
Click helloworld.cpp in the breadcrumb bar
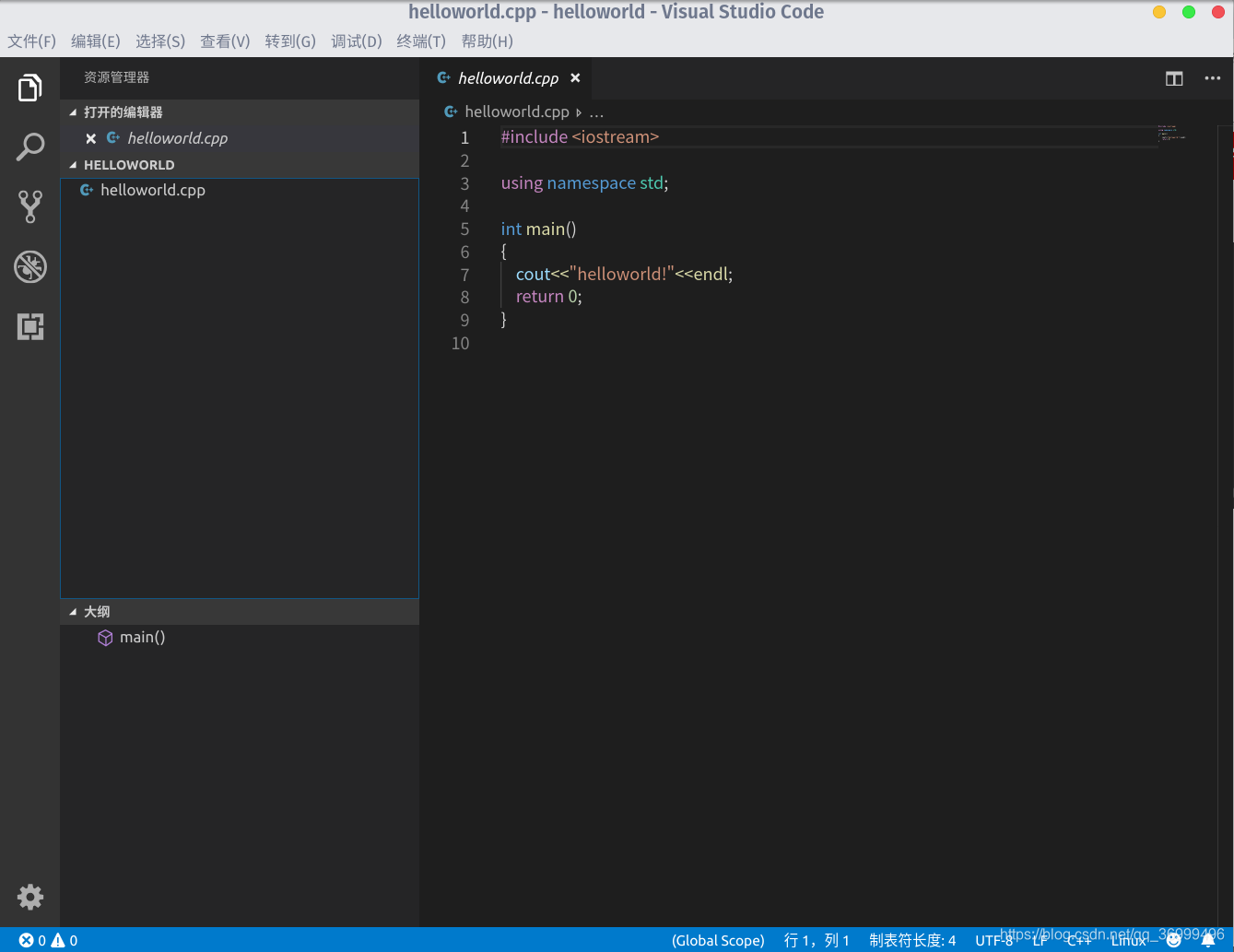(x=517, y=112)
